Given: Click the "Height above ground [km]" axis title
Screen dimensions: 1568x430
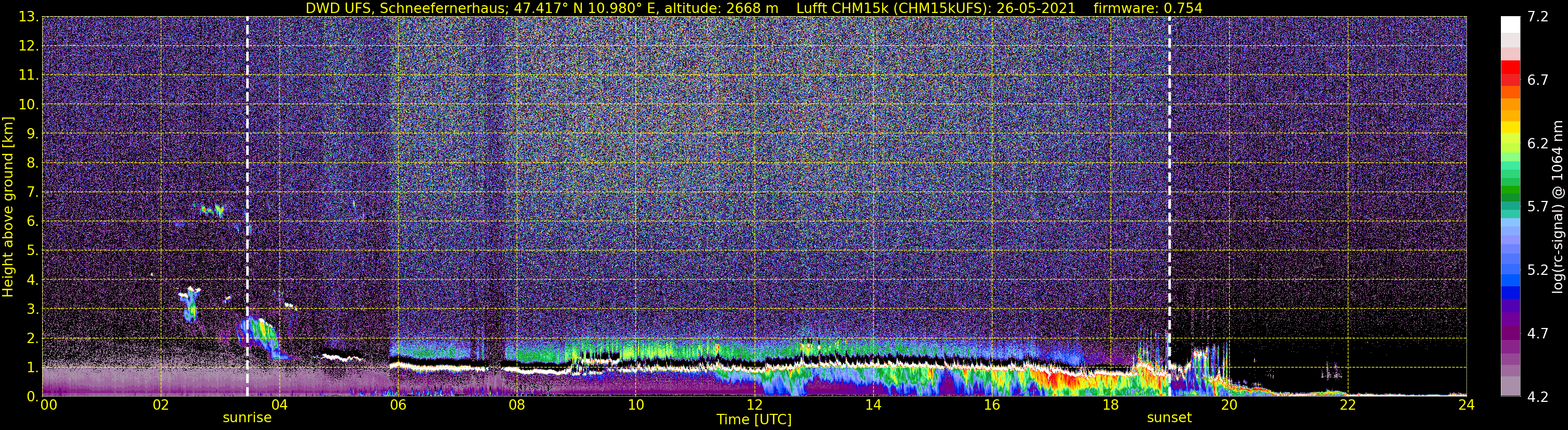Looking at the screenshot, I should tap(8, 207).
